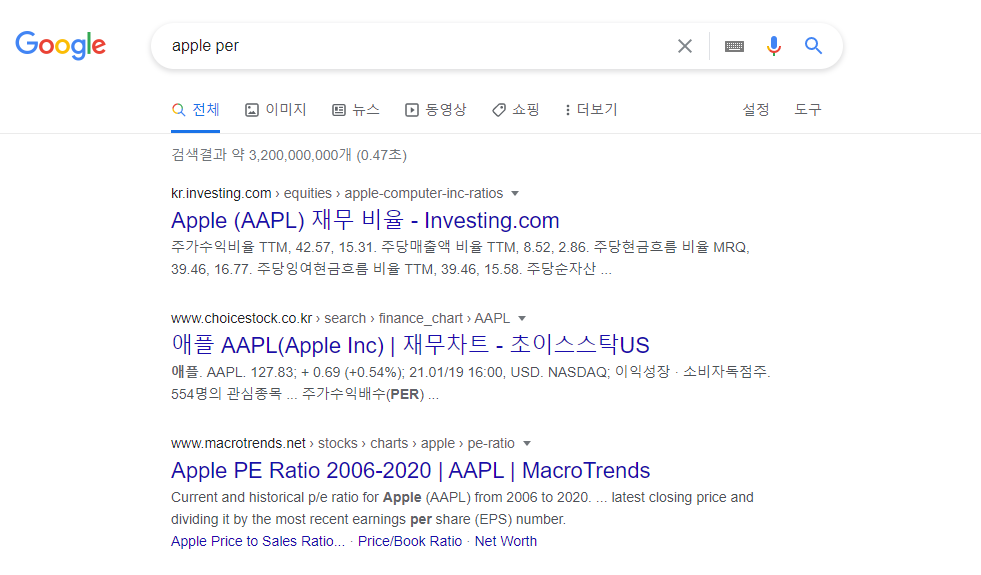Click the snippet starting 'Current and historical p/e ratio'
981x575 pixels.
pyautogui.click(x=462, y=508)
